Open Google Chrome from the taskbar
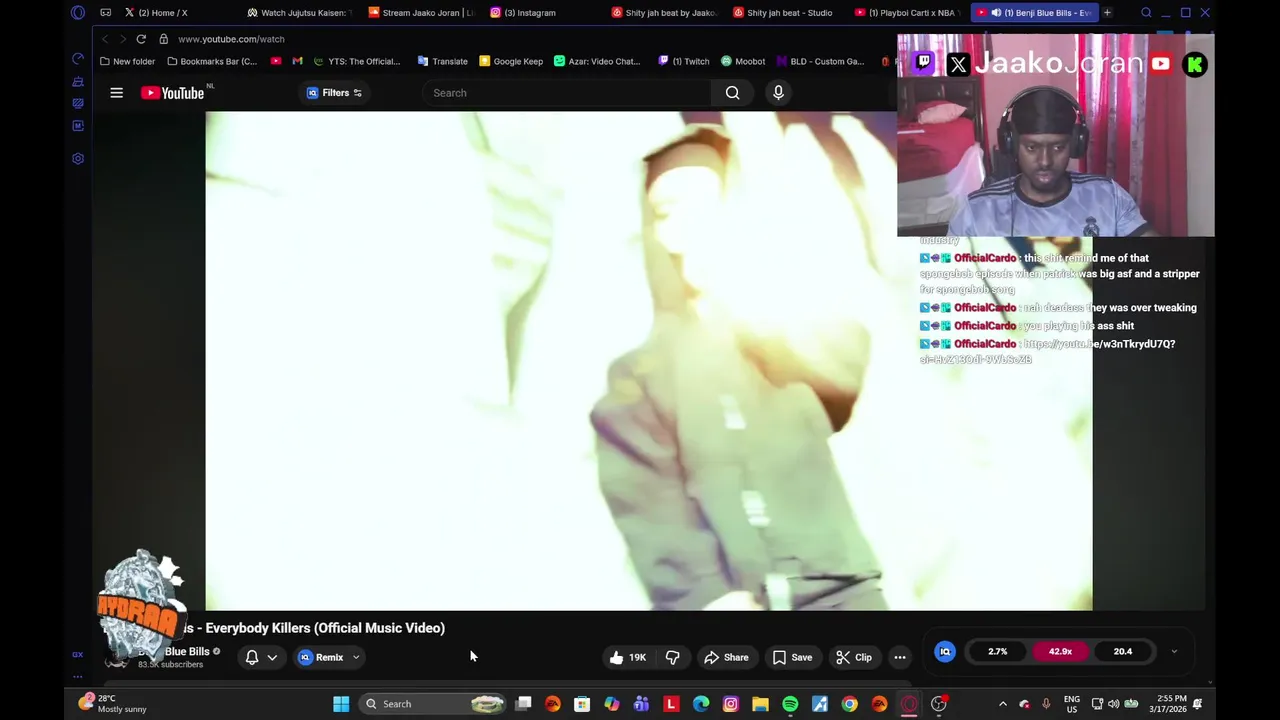 (849, 704)
